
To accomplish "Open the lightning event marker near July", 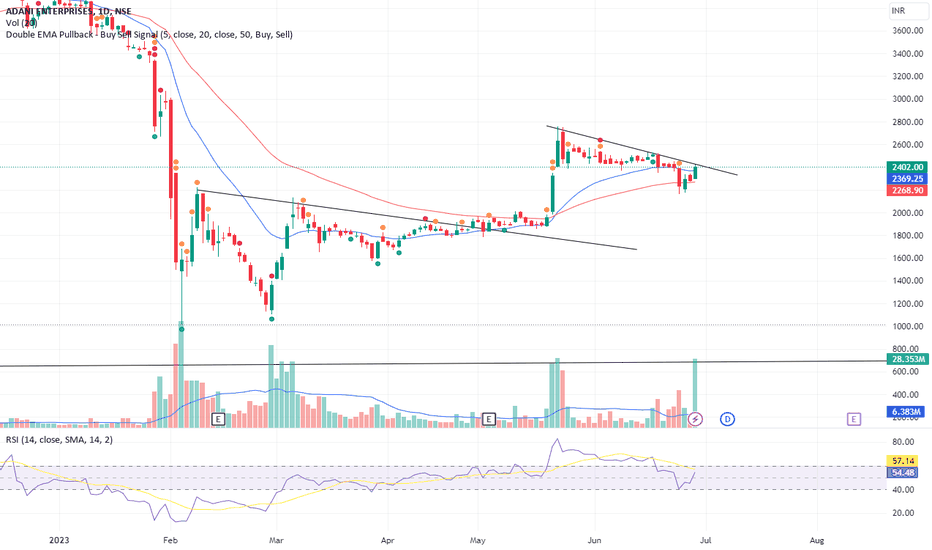I will [x=695, y=419].
